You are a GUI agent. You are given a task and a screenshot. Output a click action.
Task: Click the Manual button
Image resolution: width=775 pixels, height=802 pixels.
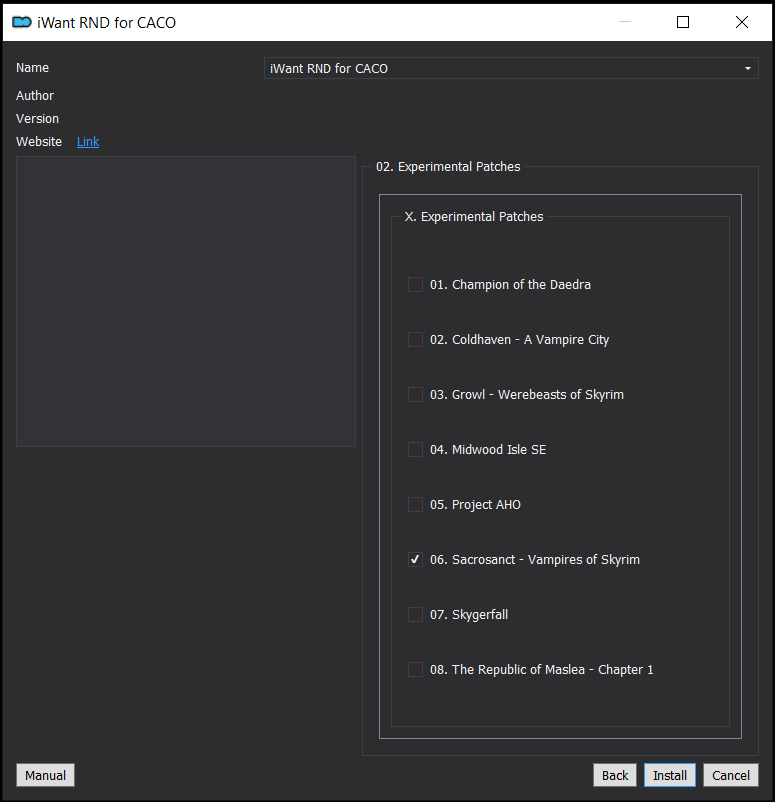click(x=46, y=775)
